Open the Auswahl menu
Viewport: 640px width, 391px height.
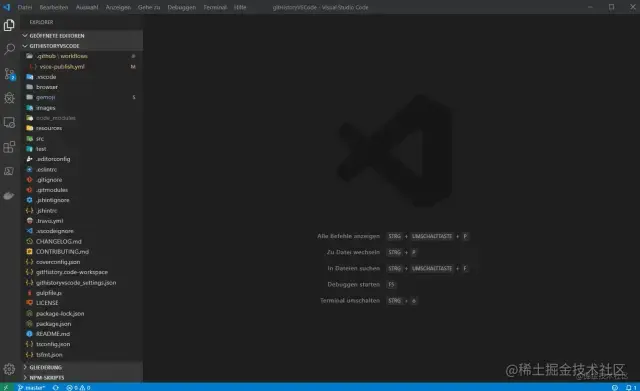(x=87, y=7)
